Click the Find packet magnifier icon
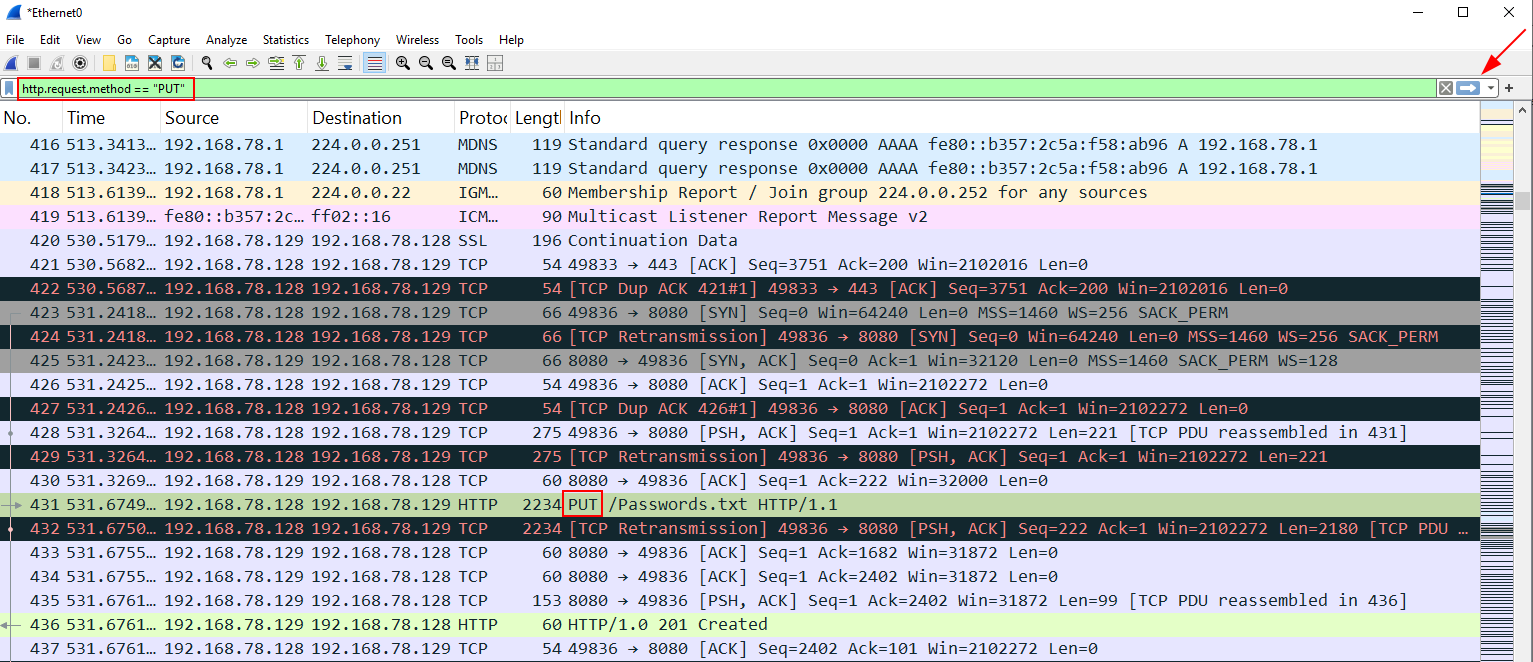The height and width of the screenshot is (662, 1533). pos(206,63)
